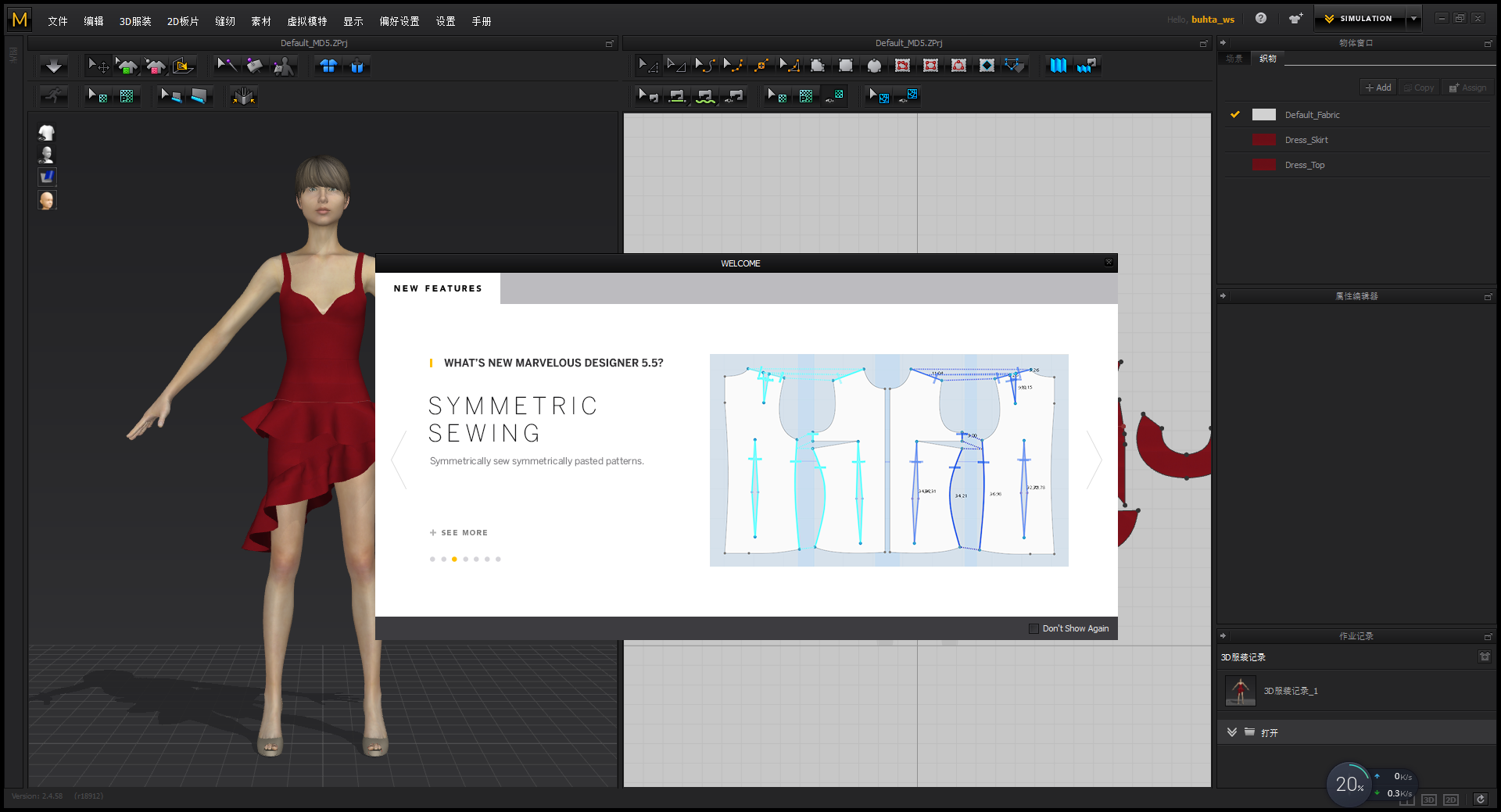This screenshot has height=812, width=1501.
Task: Undock the 2D window Default_MD5.ZPrj panel
Action: coord(1204,44)
